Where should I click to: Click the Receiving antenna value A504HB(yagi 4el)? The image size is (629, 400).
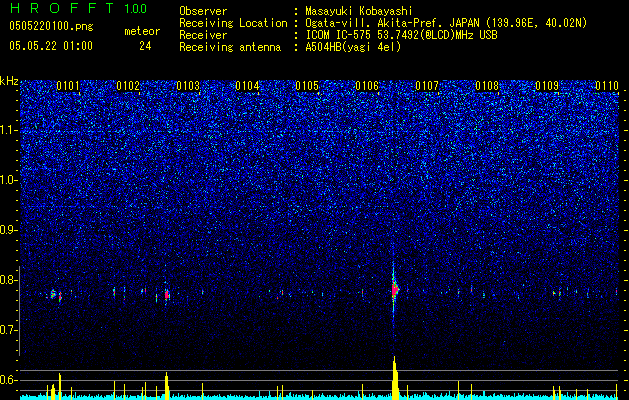click(353, 47)
